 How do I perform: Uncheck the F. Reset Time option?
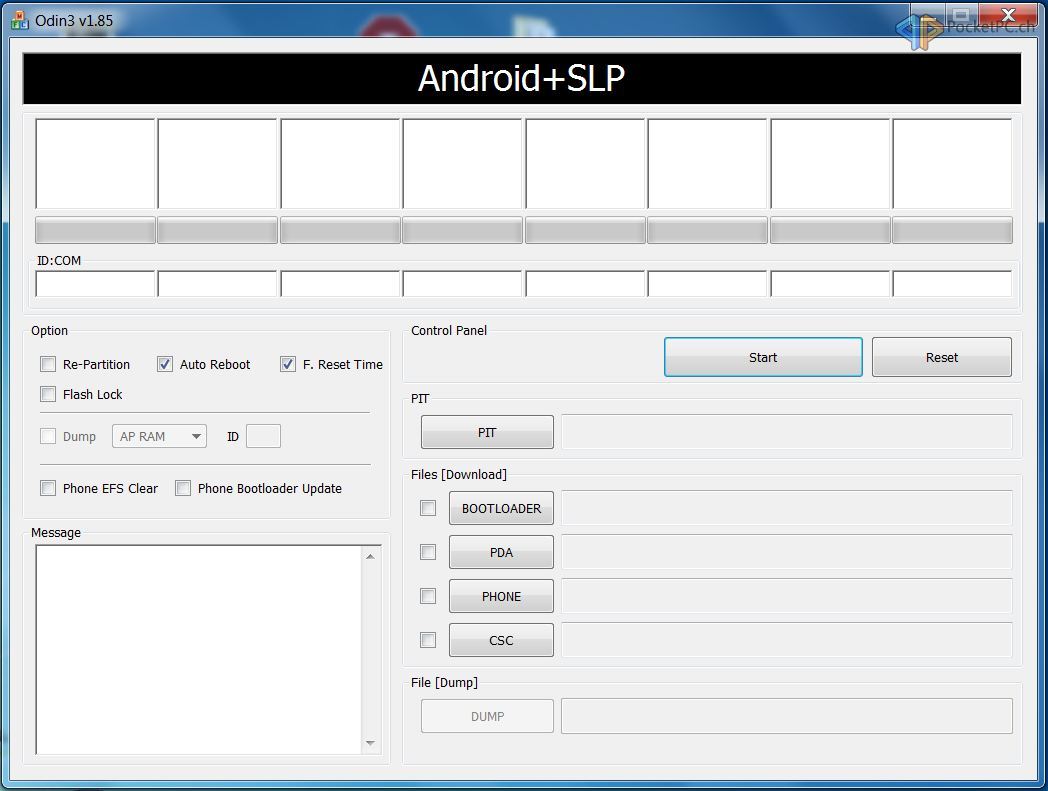point(287,364)
